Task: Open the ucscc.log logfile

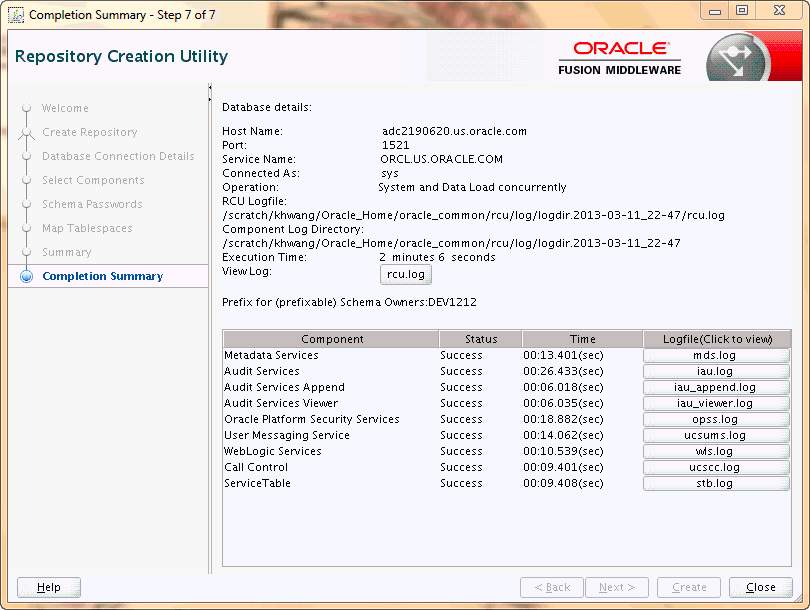Action: click(716, 467)
